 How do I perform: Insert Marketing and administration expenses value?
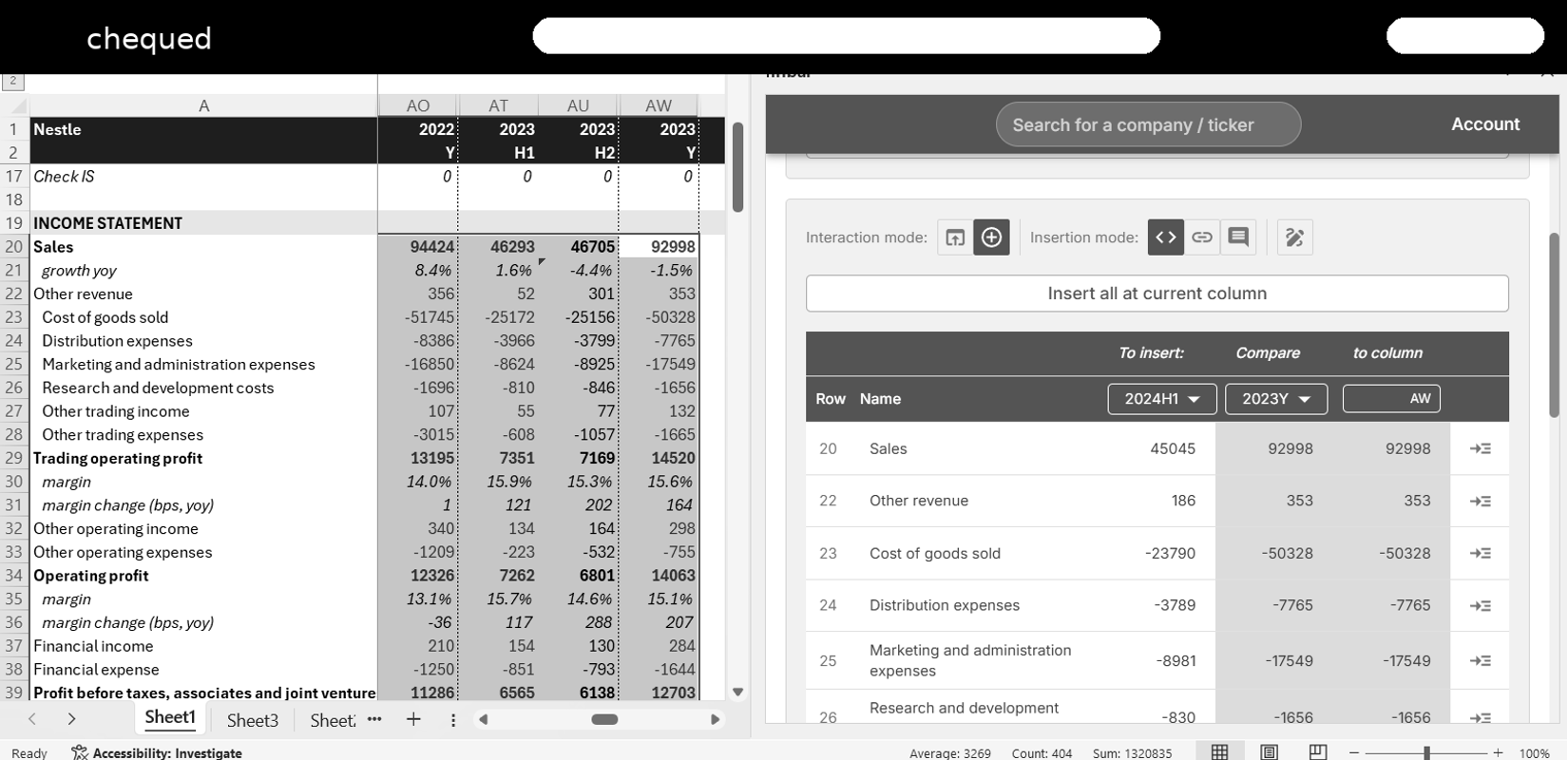coord(1481,660)
